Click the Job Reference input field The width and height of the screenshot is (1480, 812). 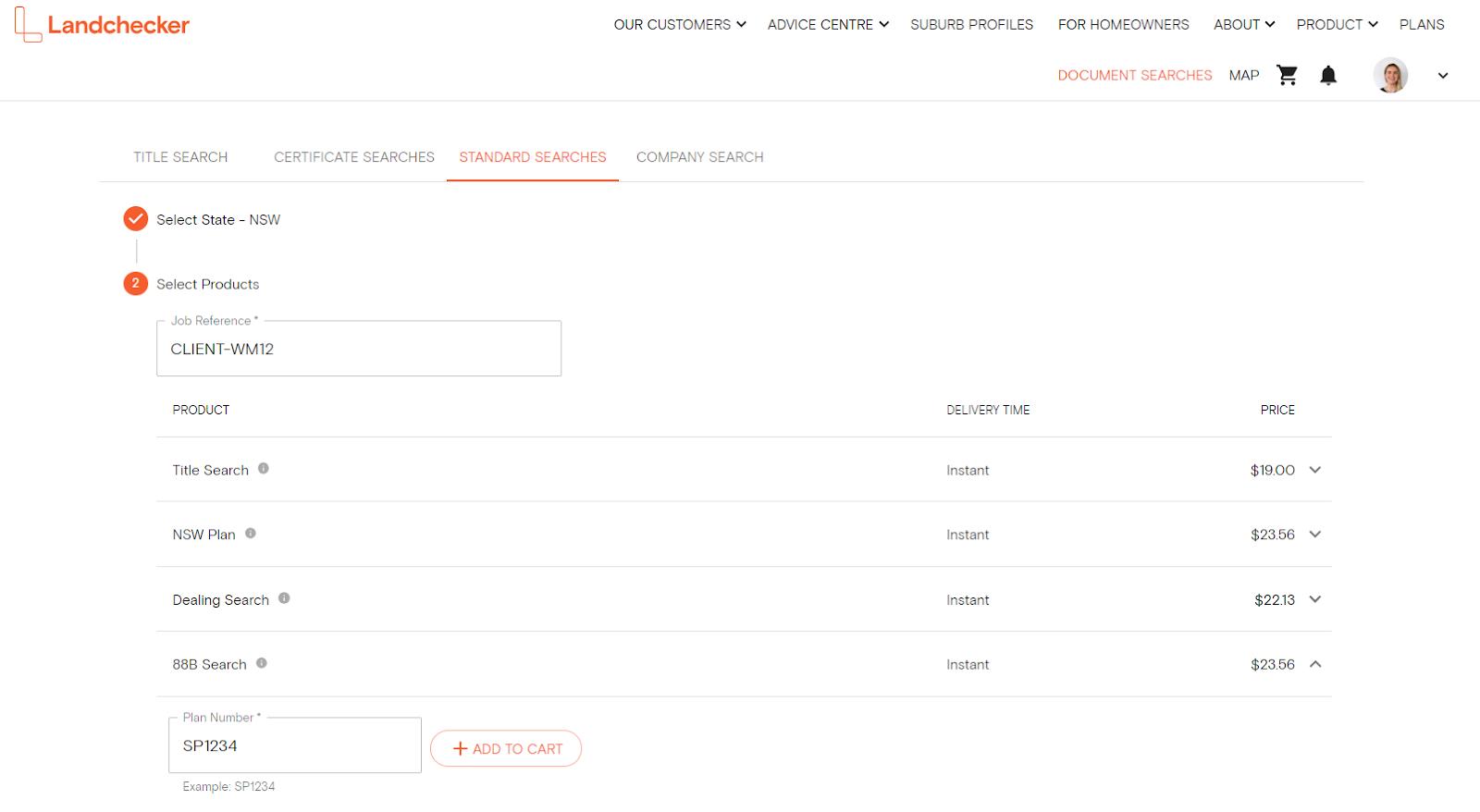359,349
